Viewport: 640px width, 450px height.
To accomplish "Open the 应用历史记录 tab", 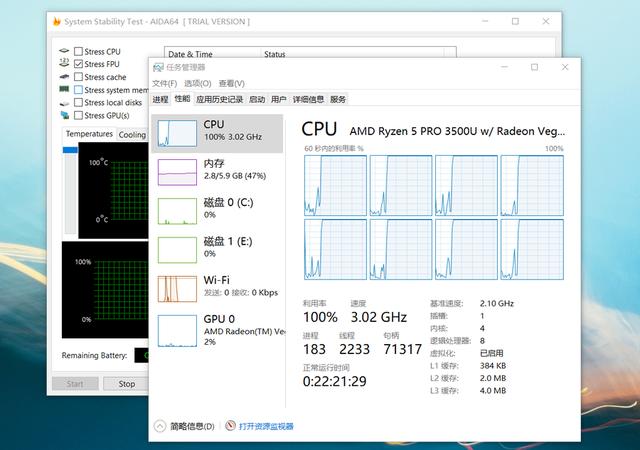I will pyautogui.click(x=220, y=99).
